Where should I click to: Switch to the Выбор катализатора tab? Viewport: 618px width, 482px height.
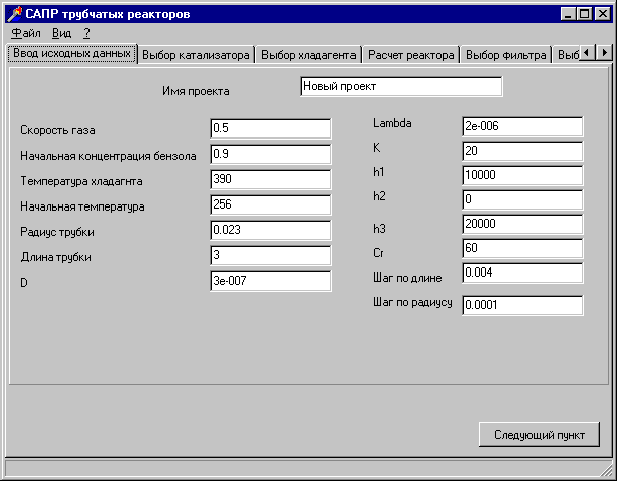tap(196, 55)
